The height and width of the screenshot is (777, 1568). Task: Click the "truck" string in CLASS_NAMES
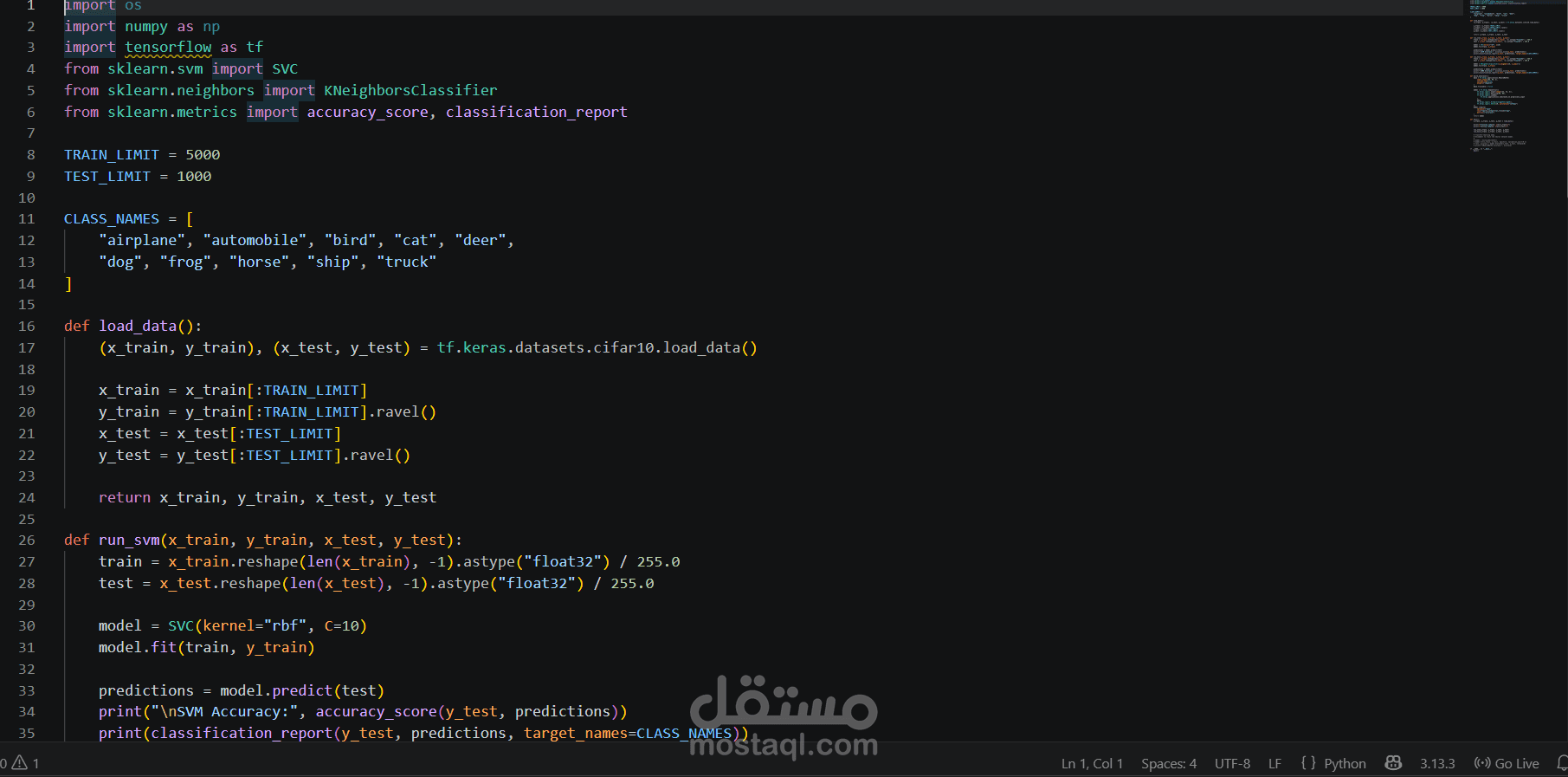406,262
